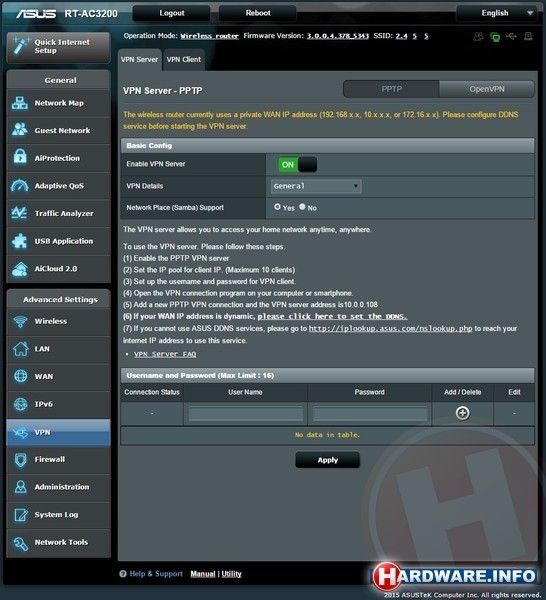The width and height of the screenshot is (546, 600).
Task: Click the Basic Config section header
Action: [x=328, y=146]
